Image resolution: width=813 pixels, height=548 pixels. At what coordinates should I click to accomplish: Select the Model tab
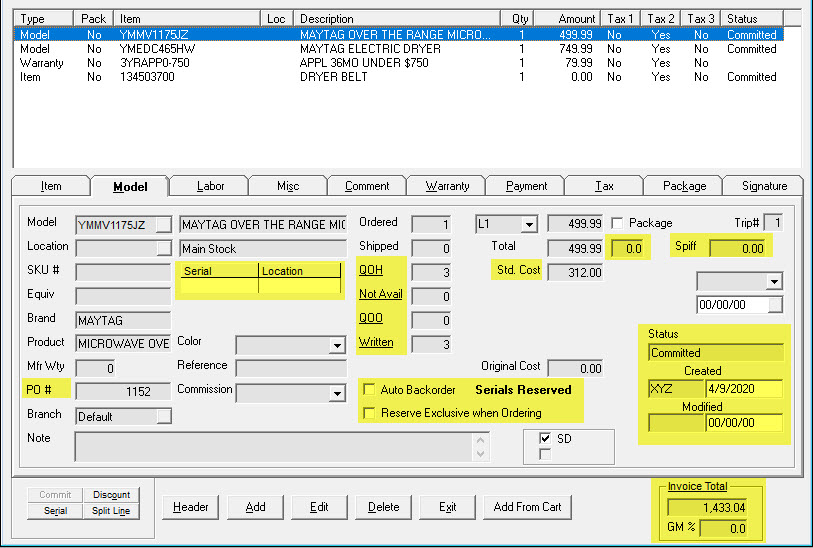pyautogui.click(x=130, y=187)
